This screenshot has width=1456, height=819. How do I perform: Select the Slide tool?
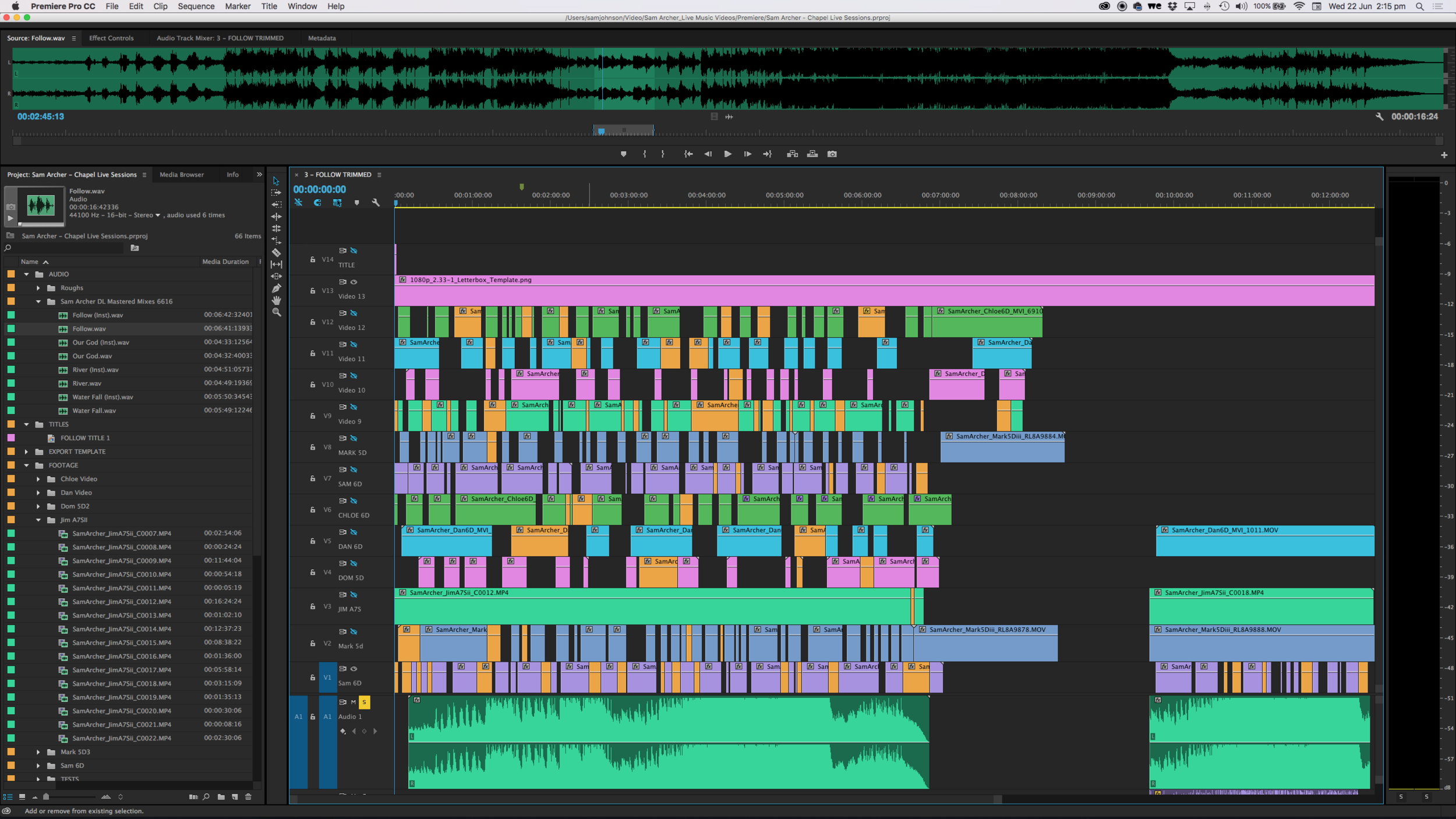click(x=276, y=276)
